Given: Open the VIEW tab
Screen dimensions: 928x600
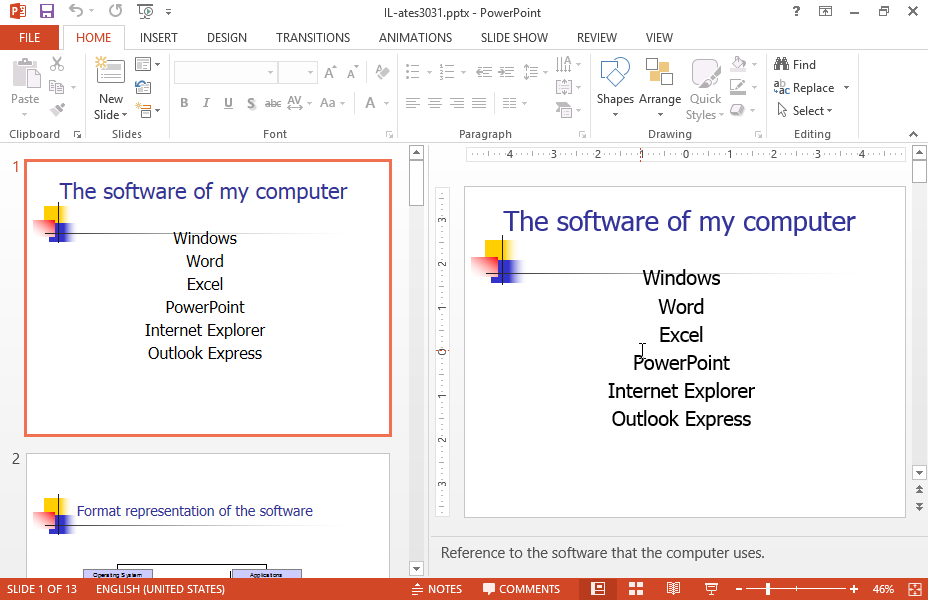Looking at the screenshot, I should (x=659, y=38).
